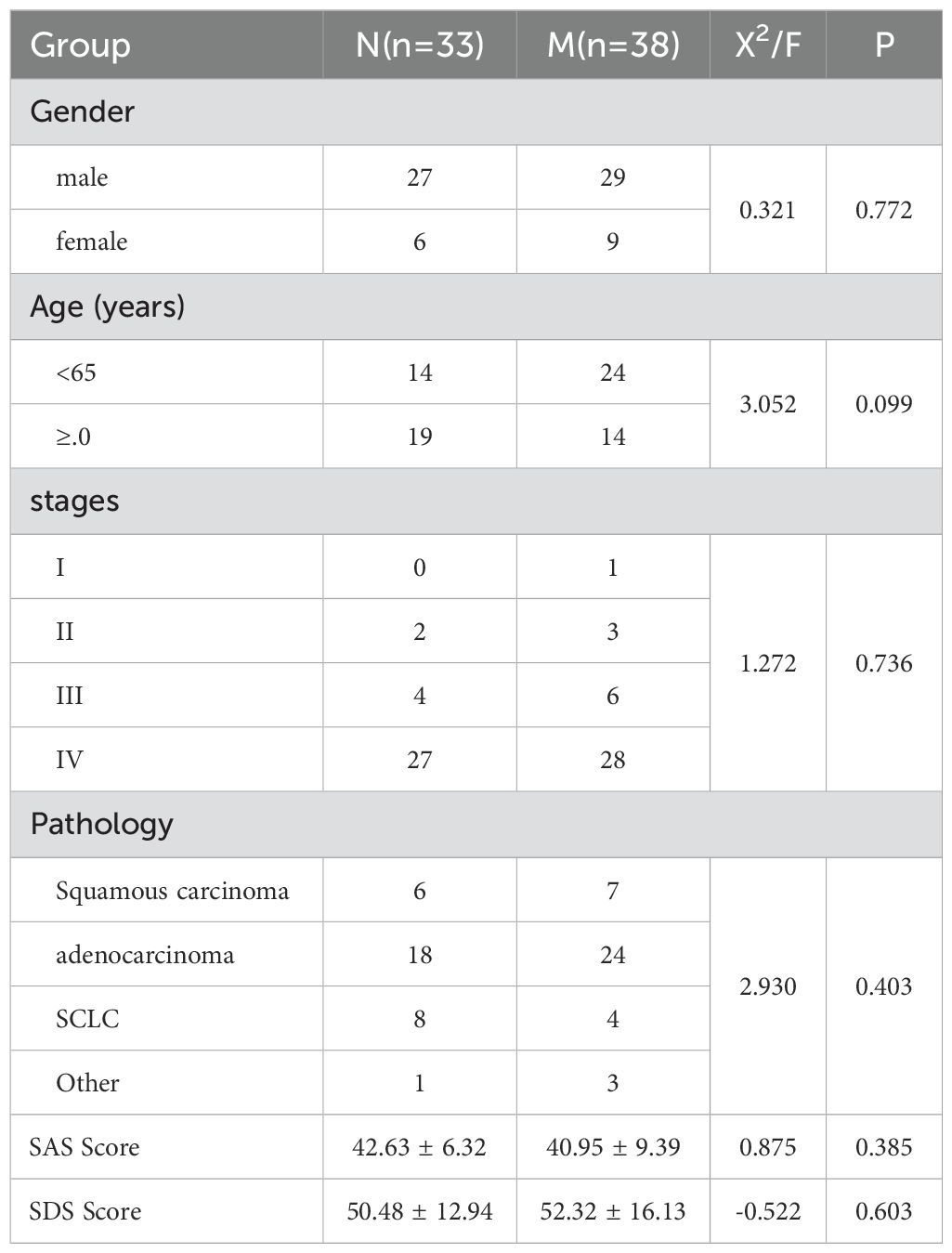Click the Group column header

(80, 46)
